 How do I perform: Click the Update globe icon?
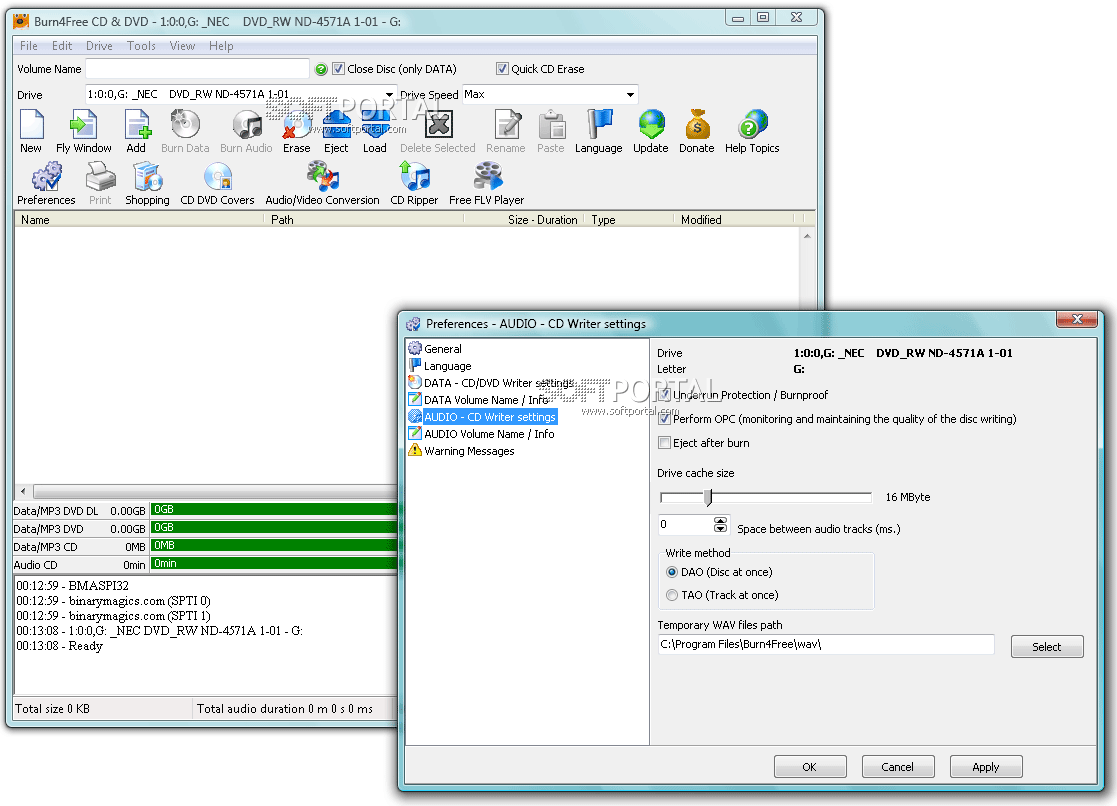tap(651, 125)
